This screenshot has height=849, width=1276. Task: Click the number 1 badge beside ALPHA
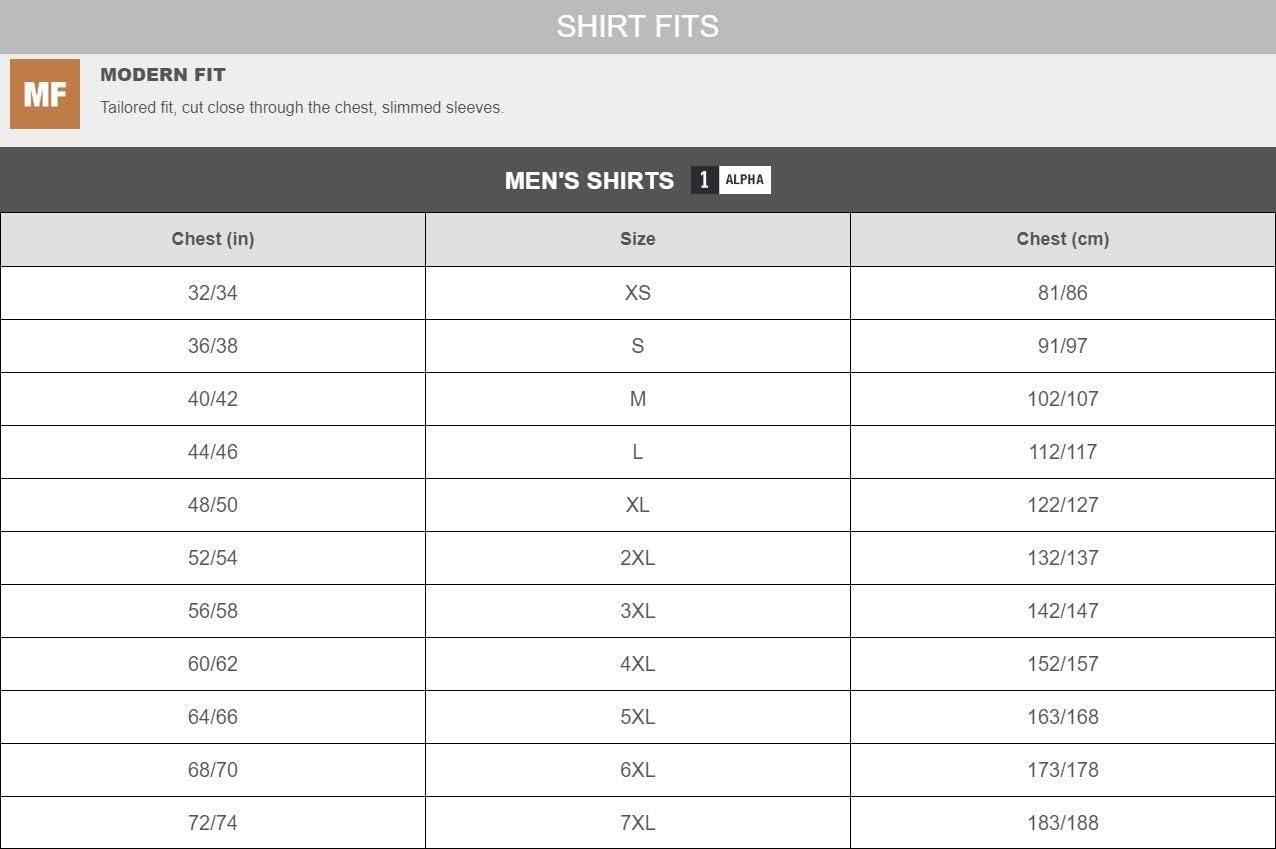704,180
